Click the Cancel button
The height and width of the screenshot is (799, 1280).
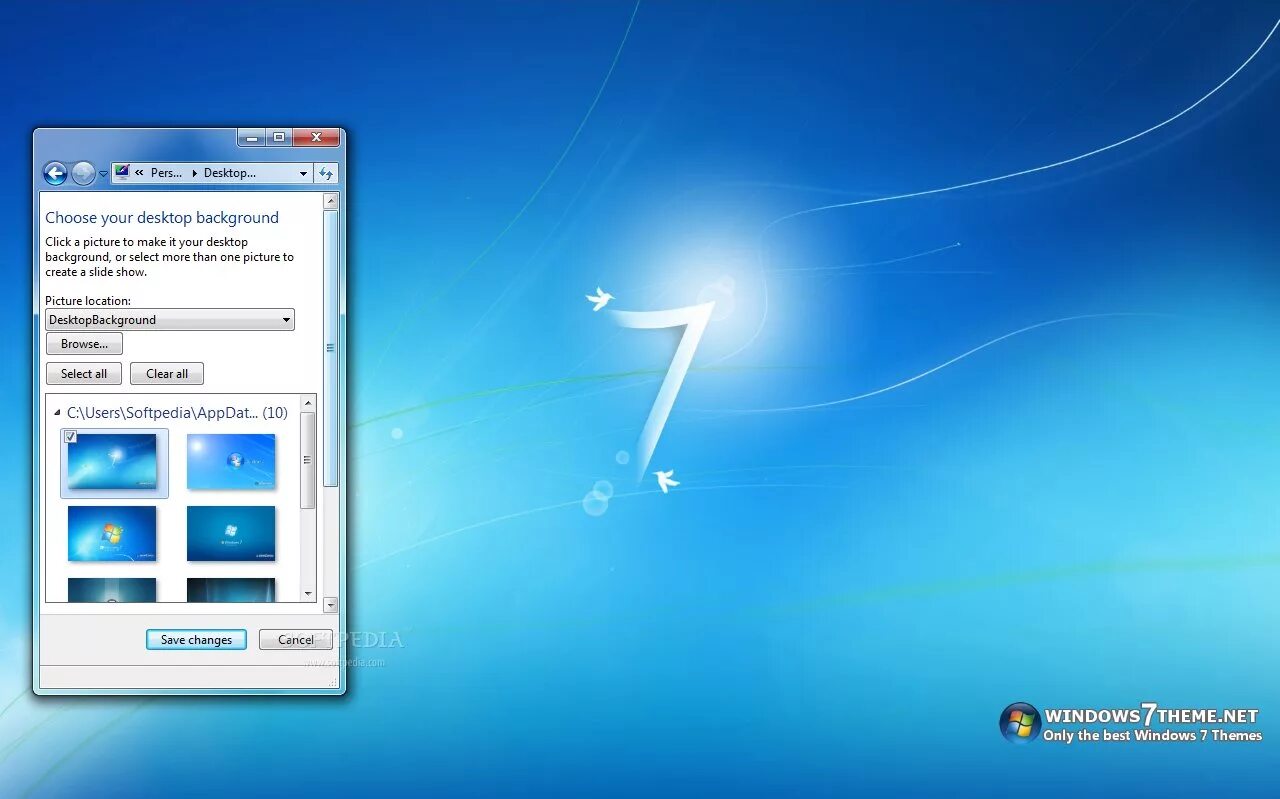point(296,640)
